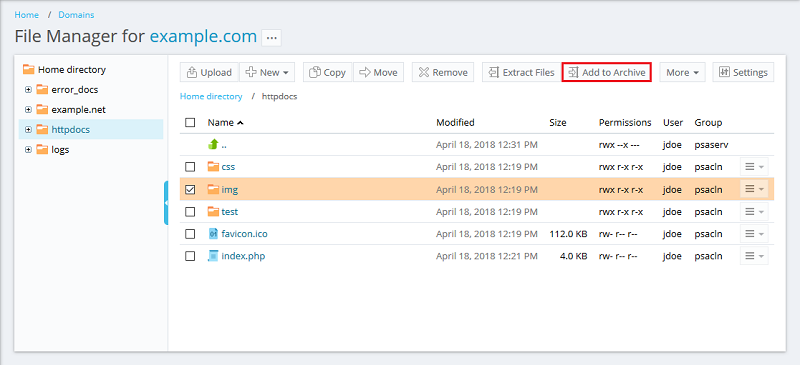Open the css row actions menu
Screen dimensions: 800x365
754,167
